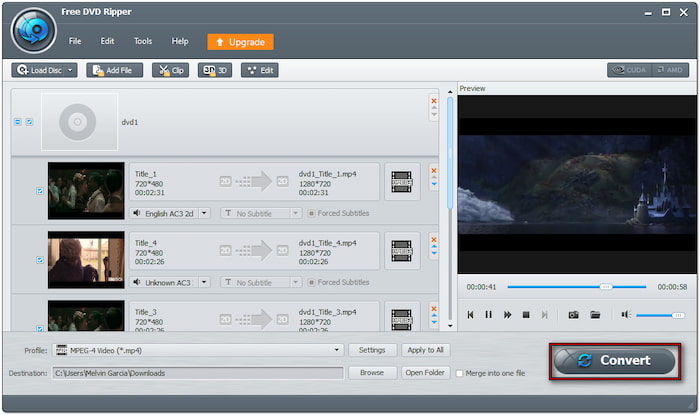Open the Clip tool

coord(170,70)
